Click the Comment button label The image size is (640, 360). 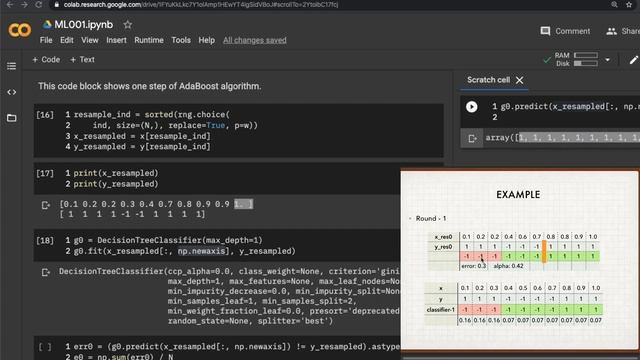[x=572, y=31]
